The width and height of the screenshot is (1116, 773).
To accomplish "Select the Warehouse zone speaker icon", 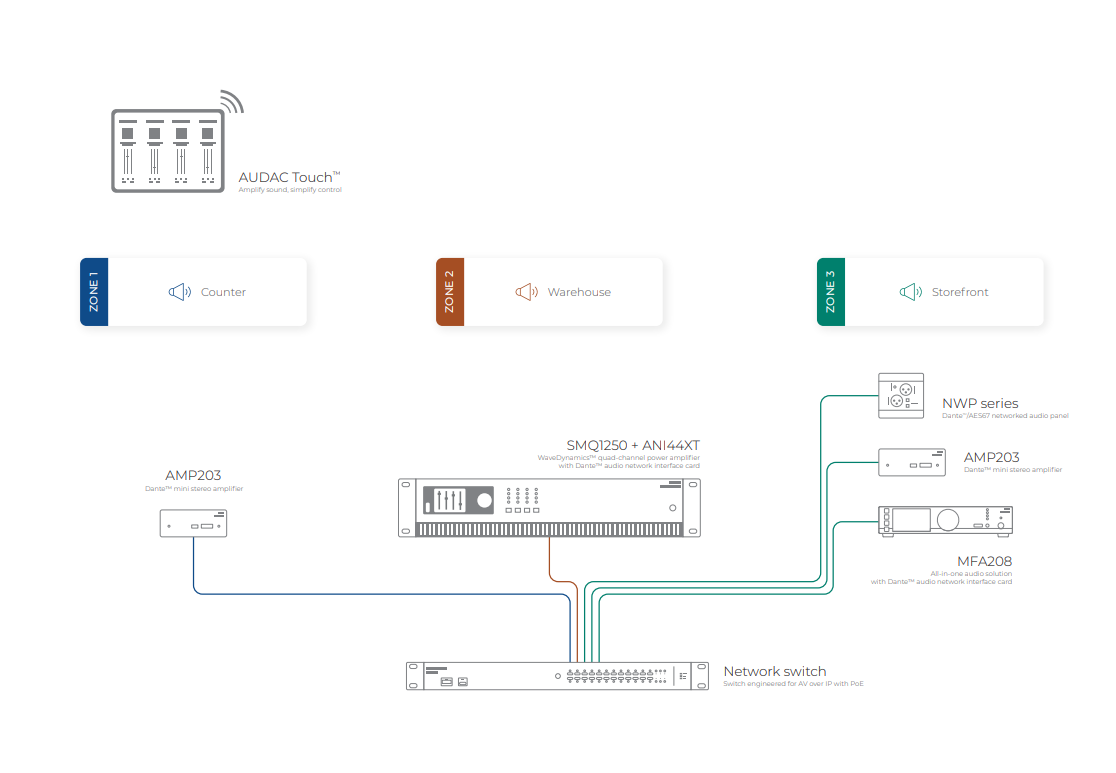I will pyautogui.click(x=527, y=292).
